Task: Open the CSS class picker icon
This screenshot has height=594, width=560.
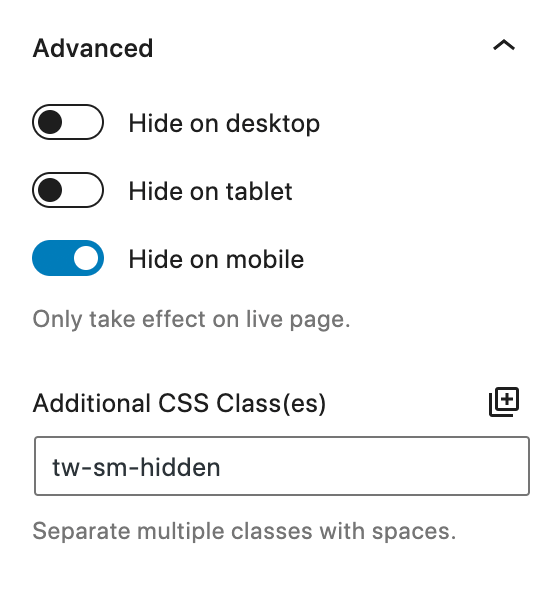Action: pos(504,402)
